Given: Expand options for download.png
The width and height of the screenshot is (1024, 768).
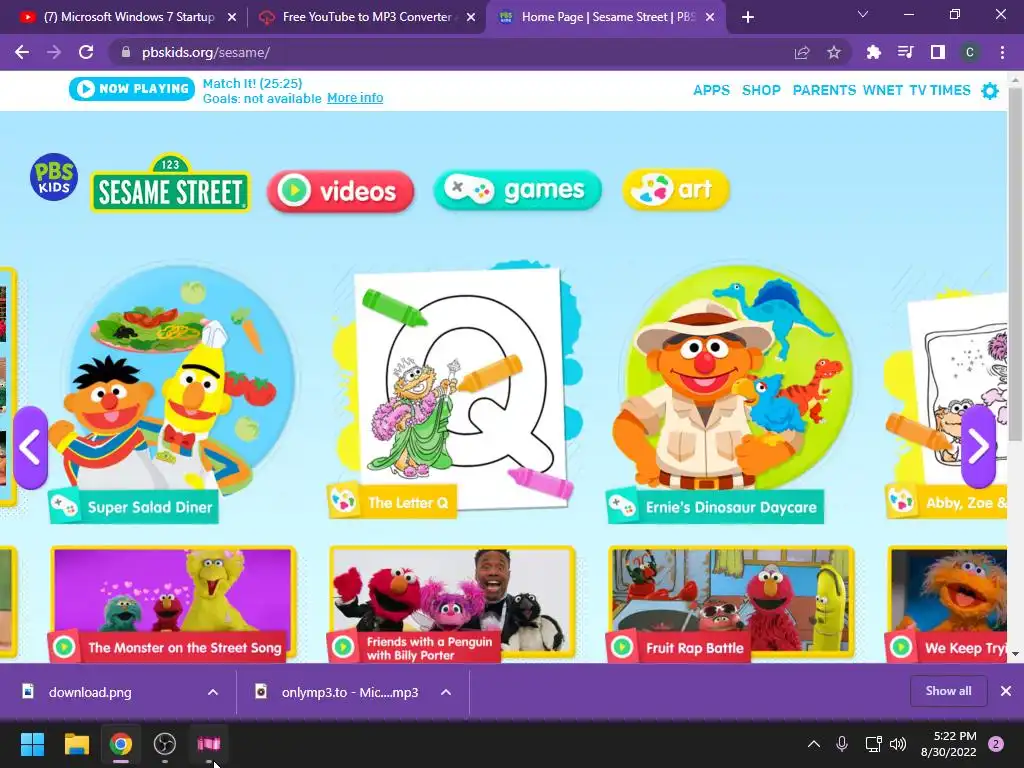Looking at the screenshot, I should pos(213,692).
